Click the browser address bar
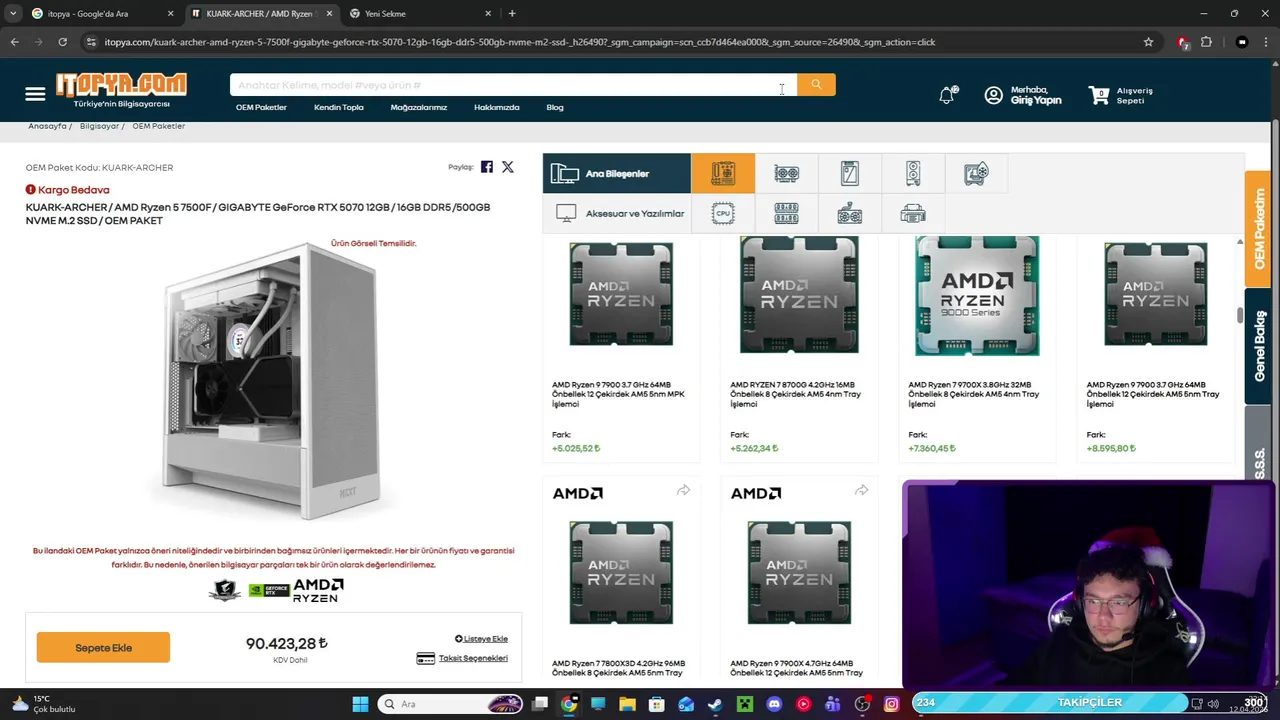The width and height of the screenshot is (1280, 720). pyautogui.click(x=620, y=42)
